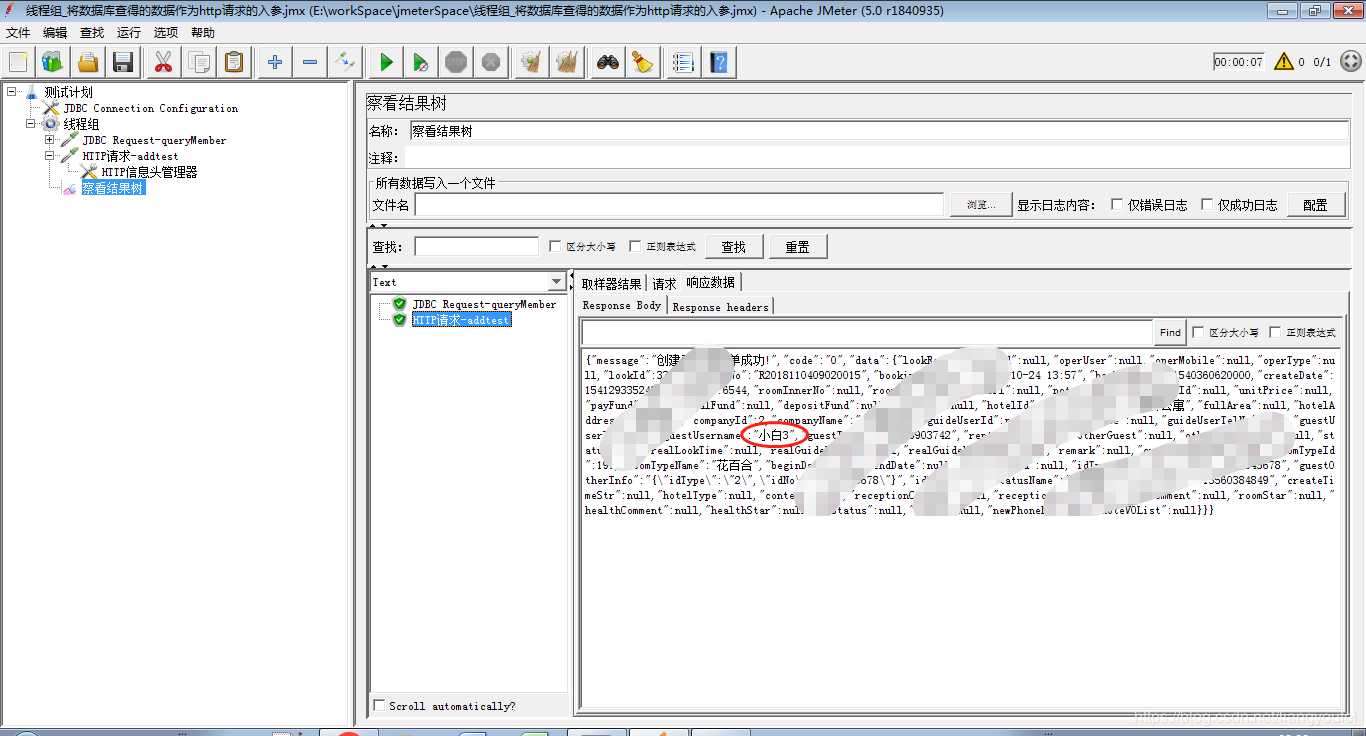Viewport: 1366px width, 736px height.
Task: Collapse the 线程组 tree node
Action: pyautogui.click(x=31, y=124)
